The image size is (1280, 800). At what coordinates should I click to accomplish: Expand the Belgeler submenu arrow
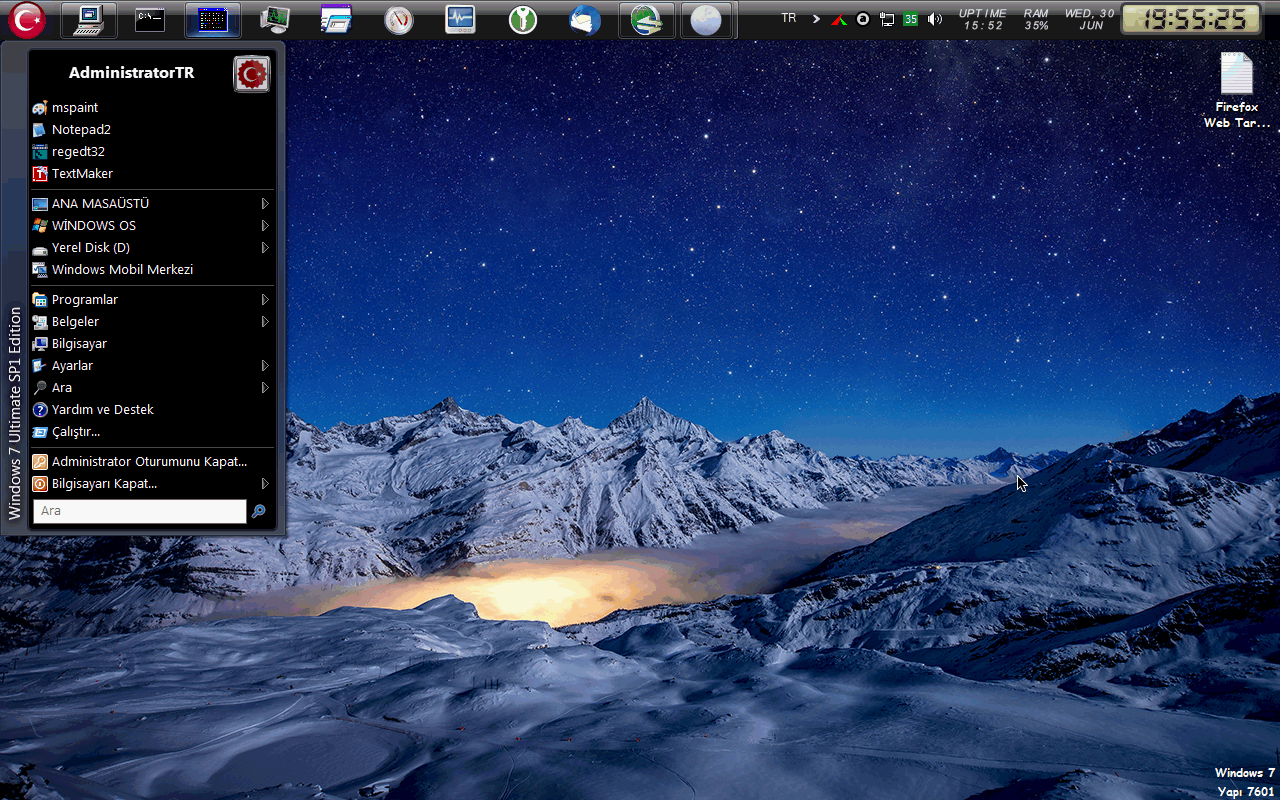pos(265,321)
